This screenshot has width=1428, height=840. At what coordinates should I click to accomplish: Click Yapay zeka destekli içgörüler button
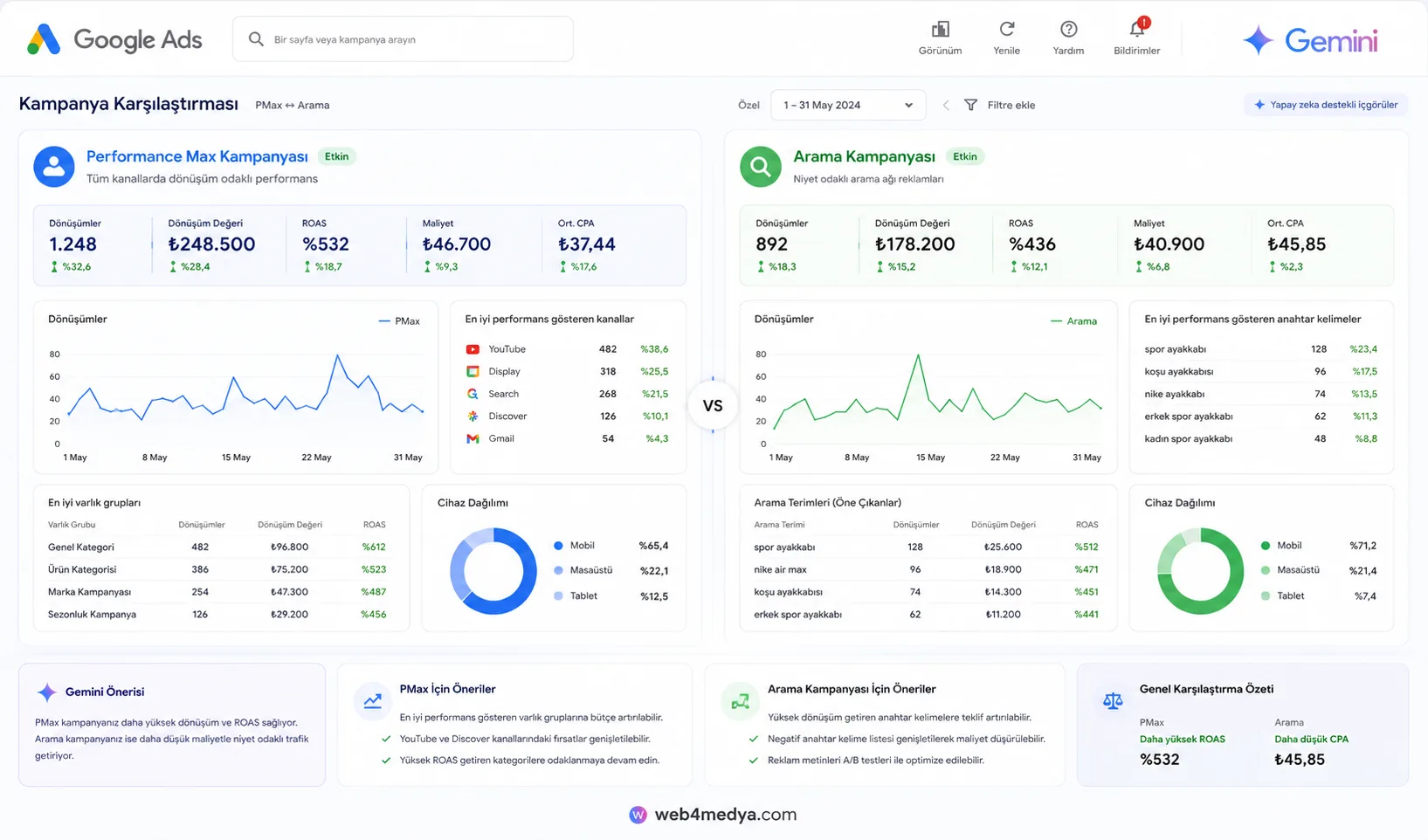click(1326, 105)
